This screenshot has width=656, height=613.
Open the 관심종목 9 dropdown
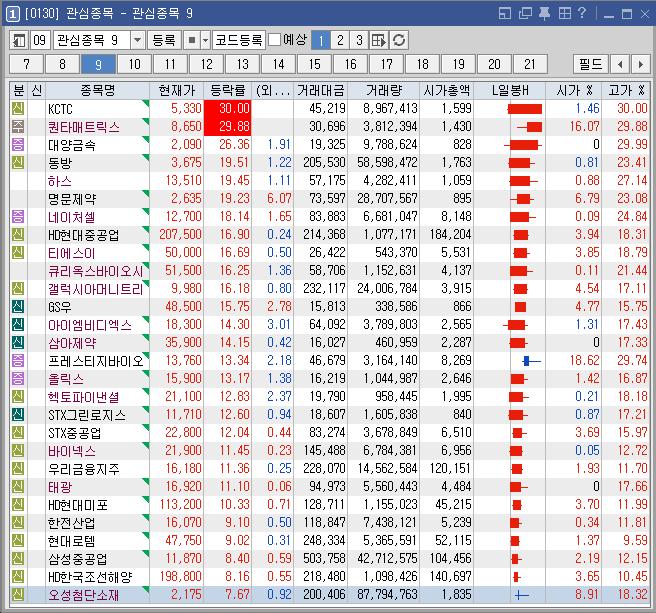click(137, 40)
